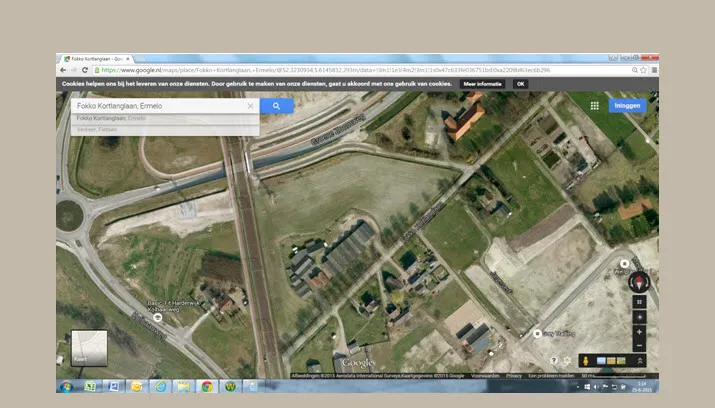
Task: Expand the imagery strip with double chevron
Action: 640,360
